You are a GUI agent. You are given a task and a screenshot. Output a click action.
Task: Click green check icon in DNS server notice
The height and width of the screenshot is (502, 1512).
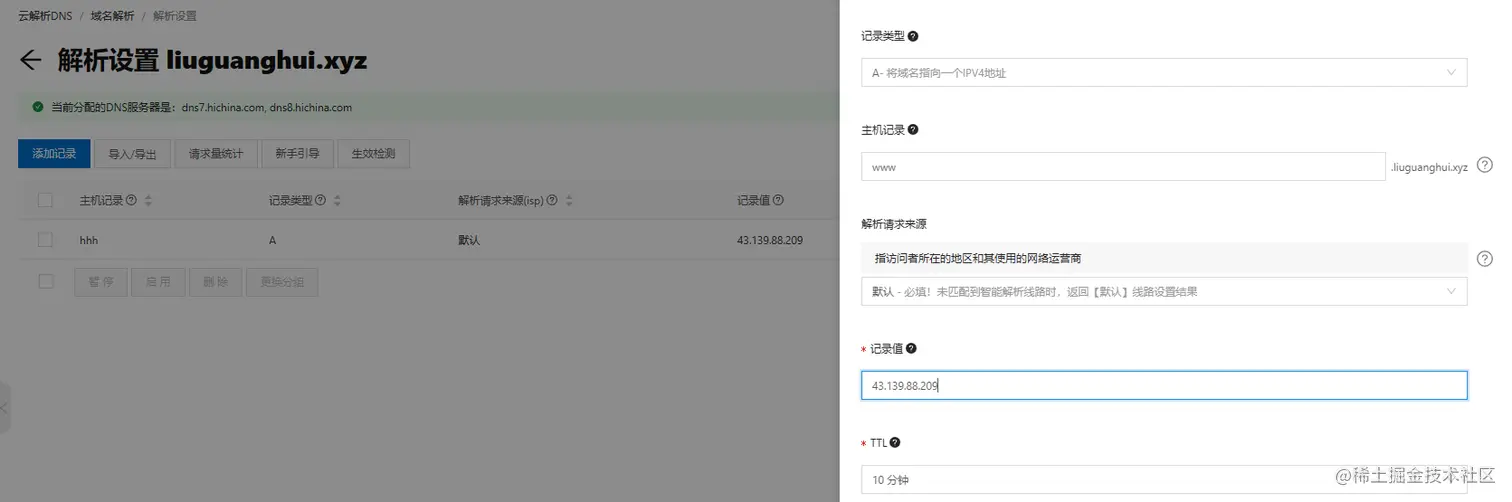pyautogui.click(x=37, y=107)
